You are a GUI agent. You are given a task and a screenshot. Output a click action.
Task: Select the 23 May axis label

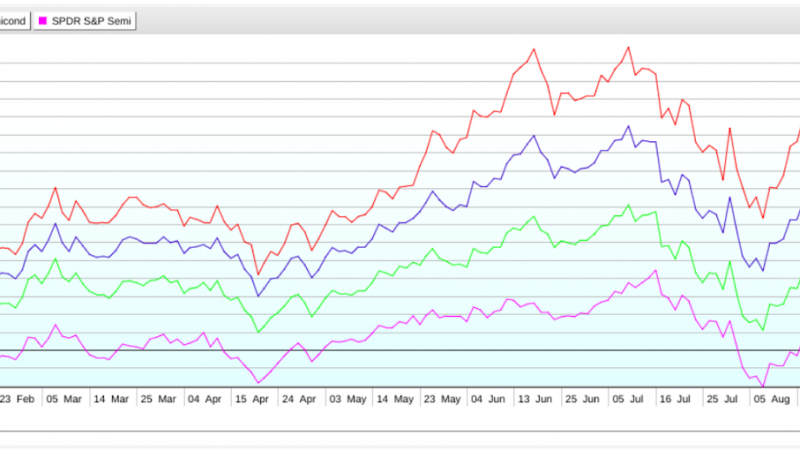pyautogui.click(x=442, y=399)
